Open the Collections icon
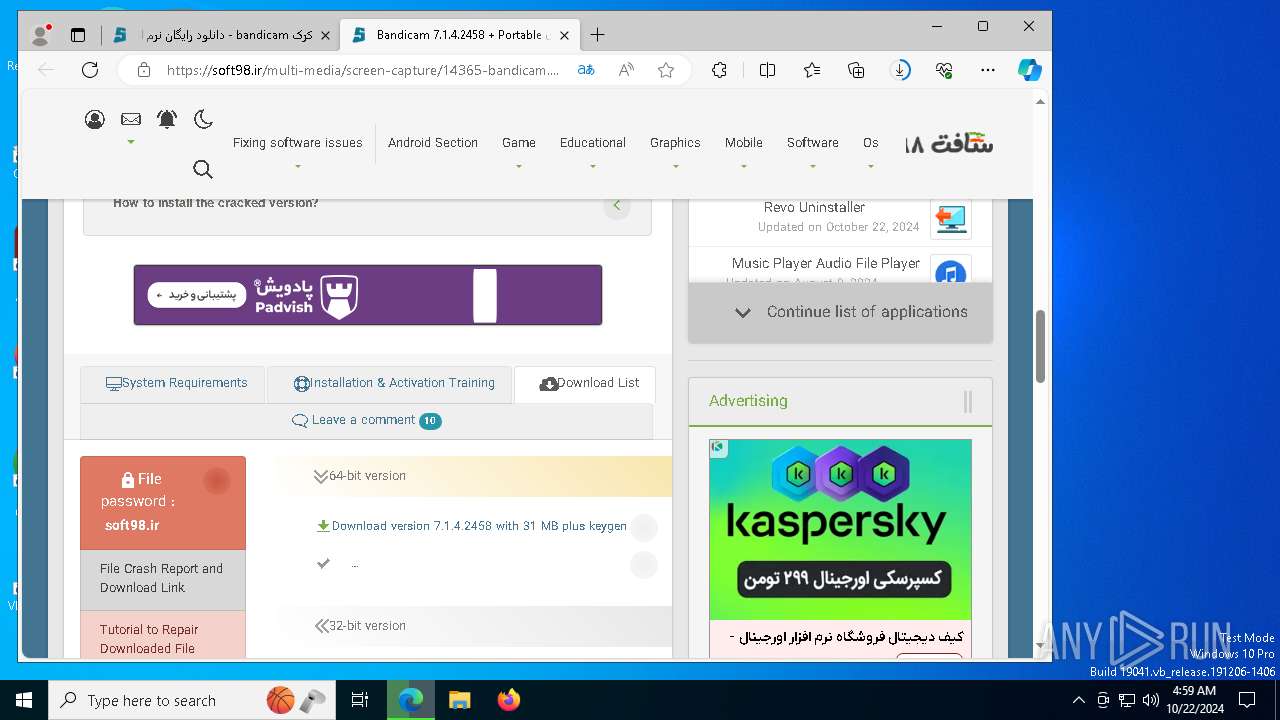Image resolution: width=1280 pixels, height=720 pixels. [856, 70]
